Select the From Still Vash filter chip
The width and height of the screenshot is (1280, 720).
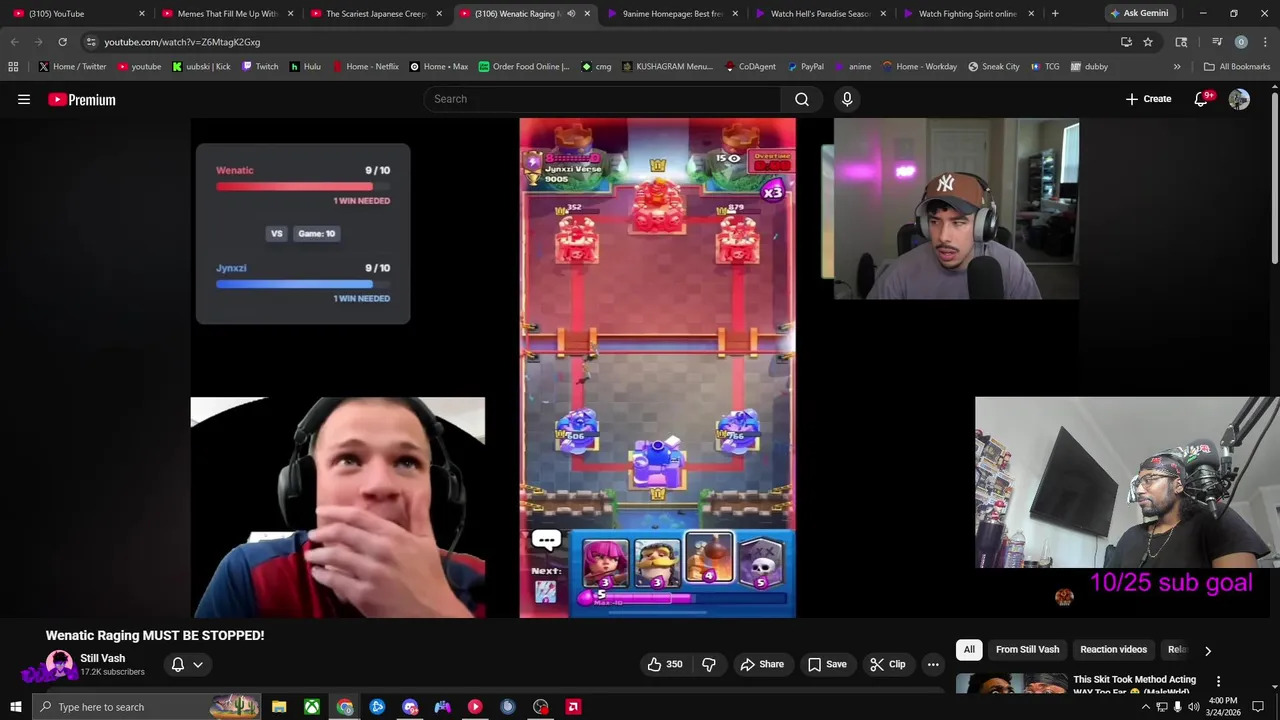(x=1027, y=650)
